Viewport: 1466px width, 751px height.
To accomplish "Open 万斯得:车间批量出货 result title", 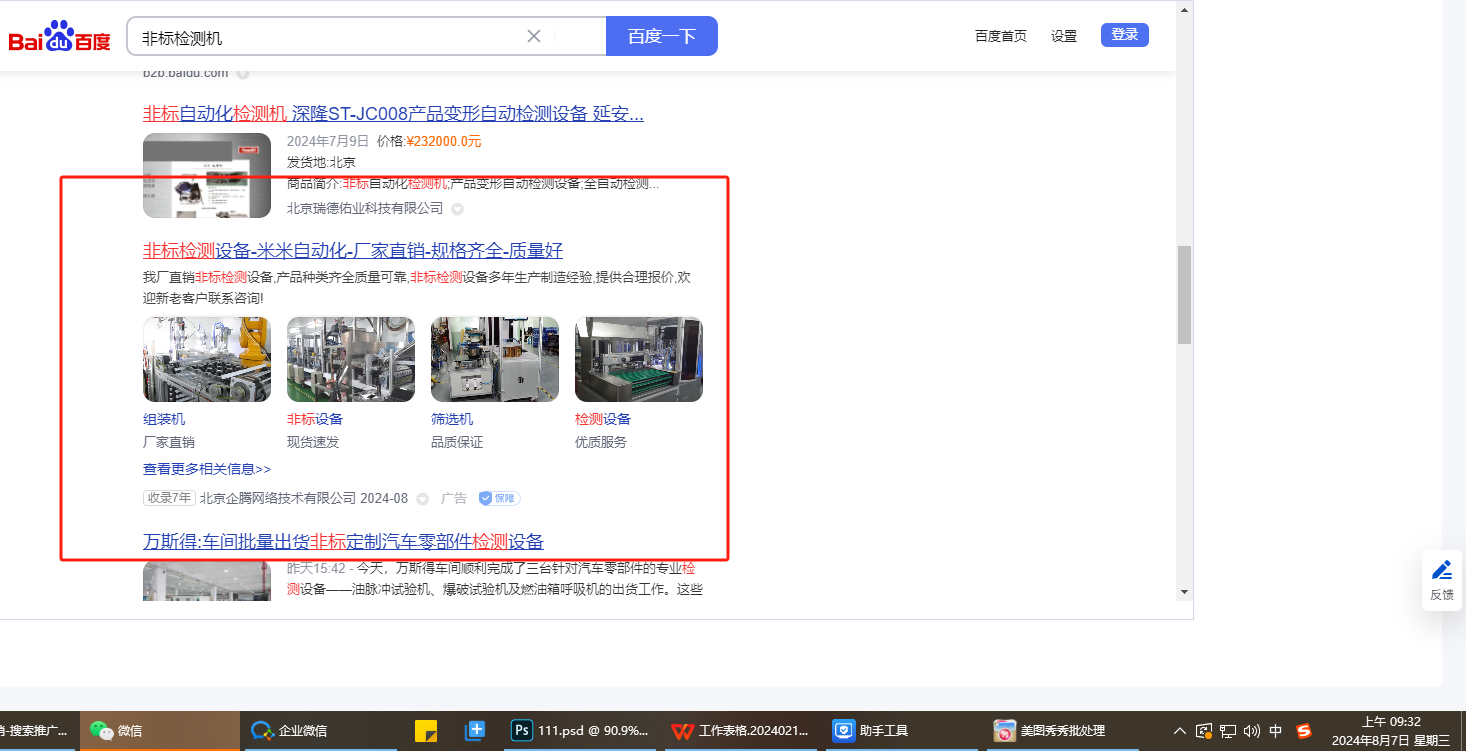I will click(343, 542).
